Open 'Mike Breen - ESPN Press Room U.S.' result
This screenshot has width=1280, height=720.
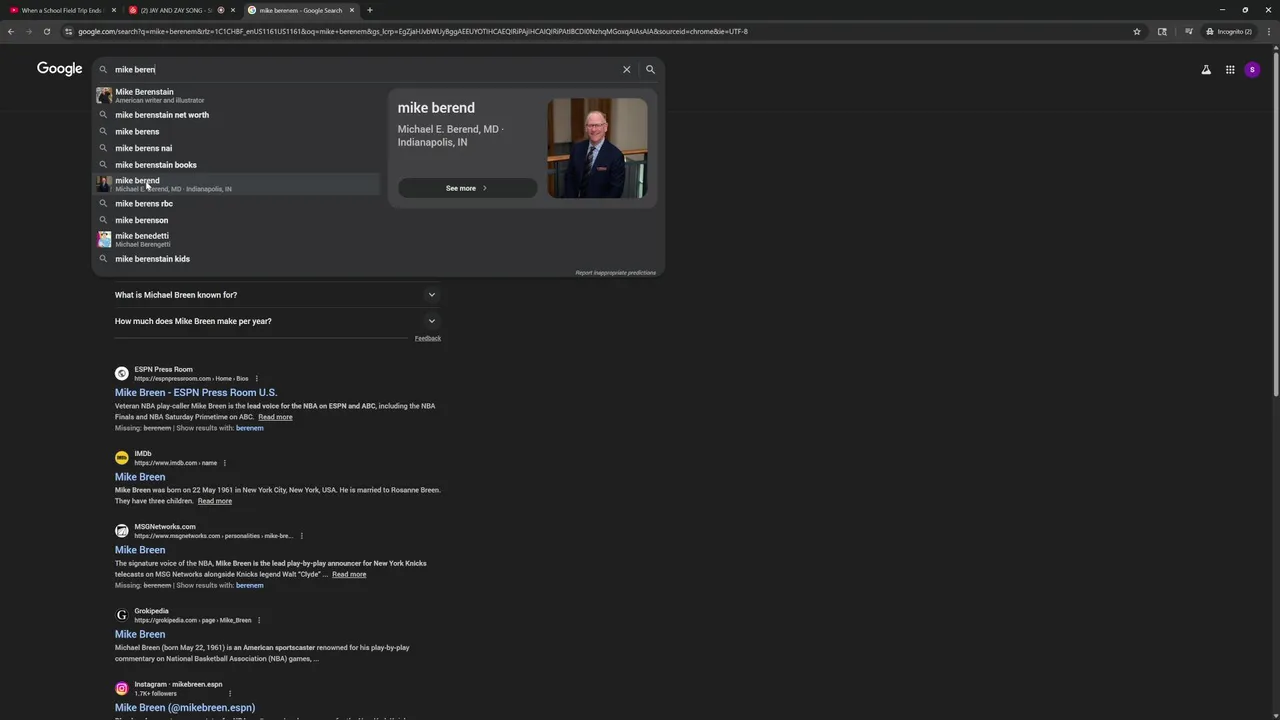point(196,393)
